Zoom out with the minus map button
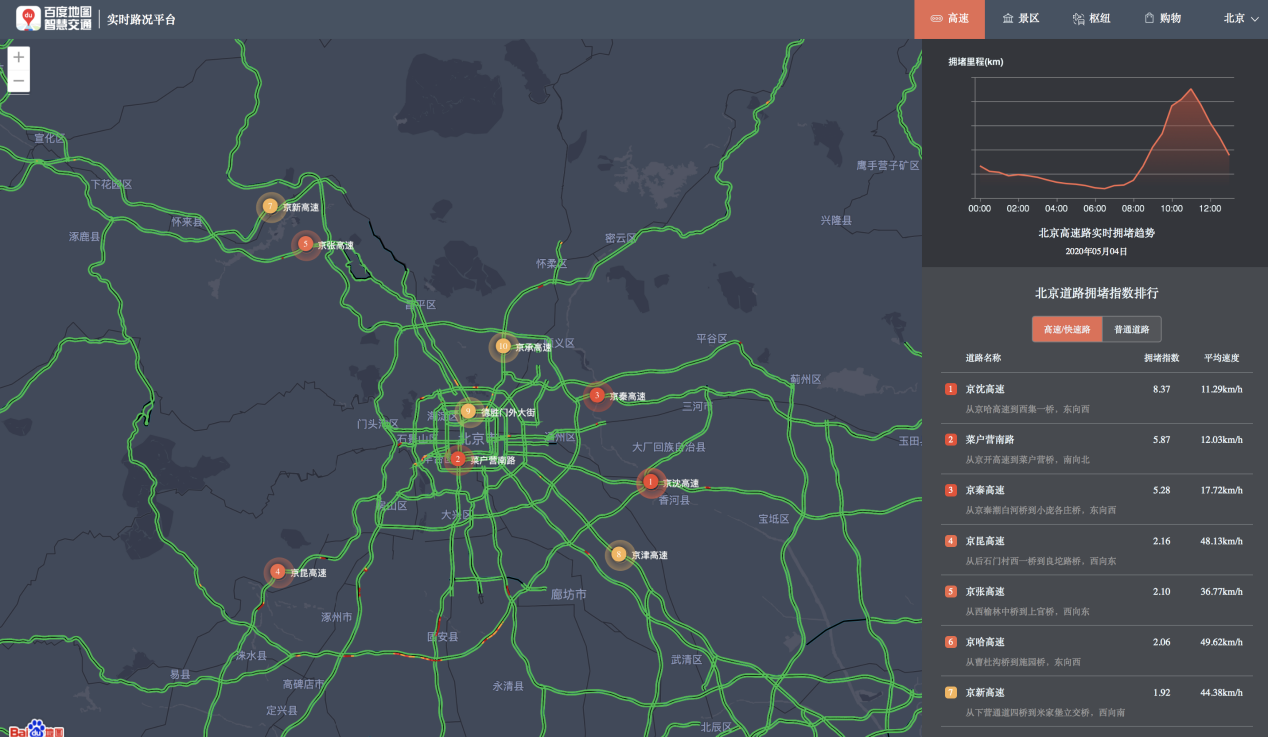This screenshot has width=1268, height=737. pyautogui.click(x=19, y=81)
